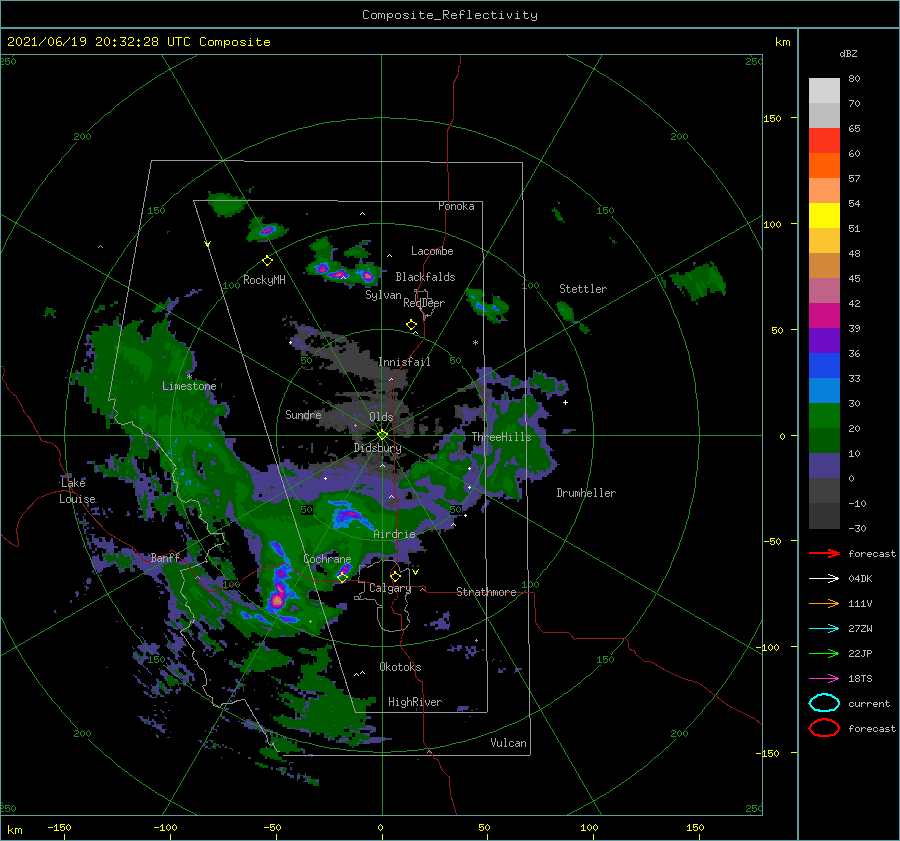Click the ThreeHills label
Viewport: 900px width, 841px height.
point(501,437)
